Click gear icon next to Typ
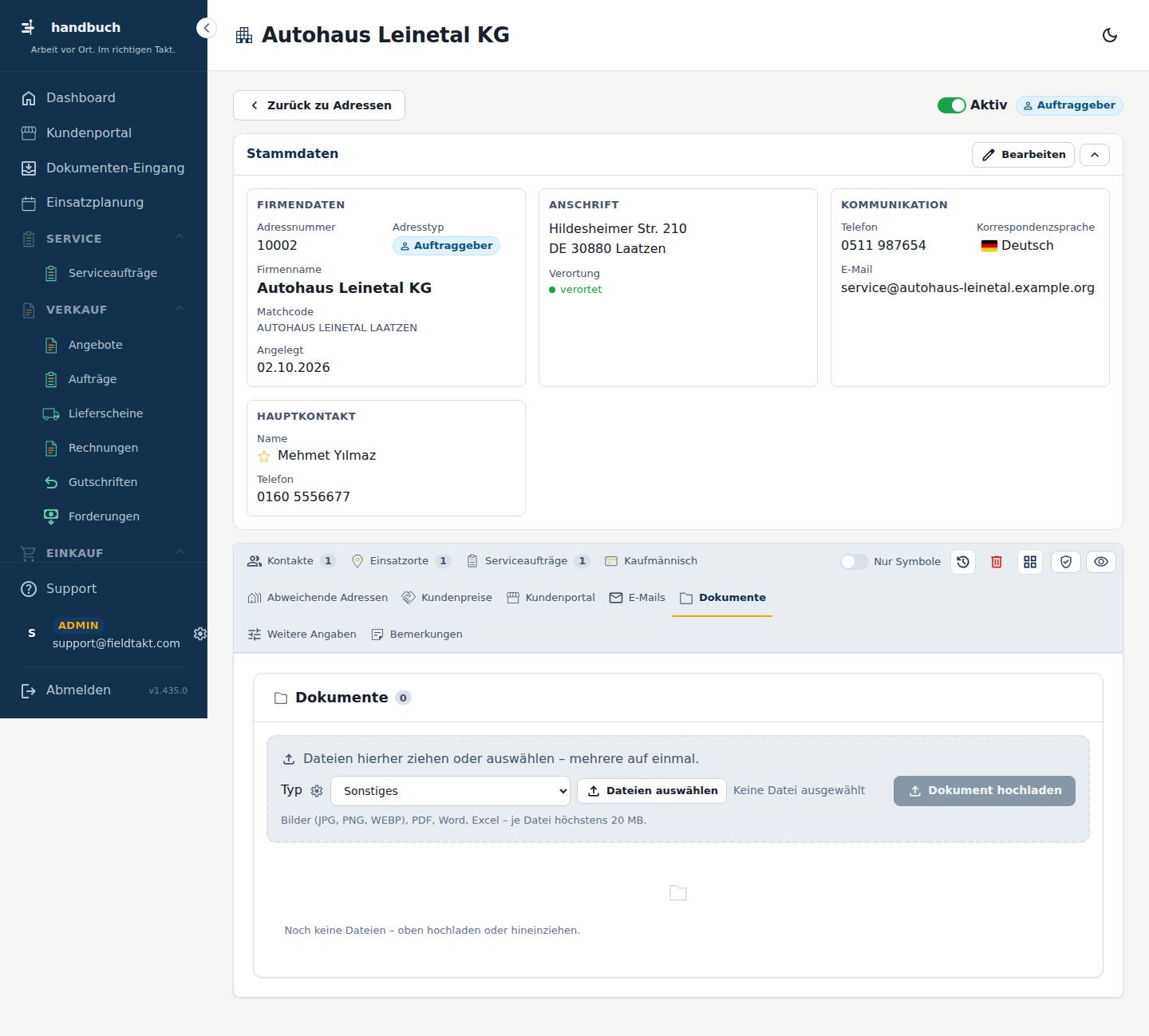This screenshot has width=1149, height=1036. [x=317, y=791]
